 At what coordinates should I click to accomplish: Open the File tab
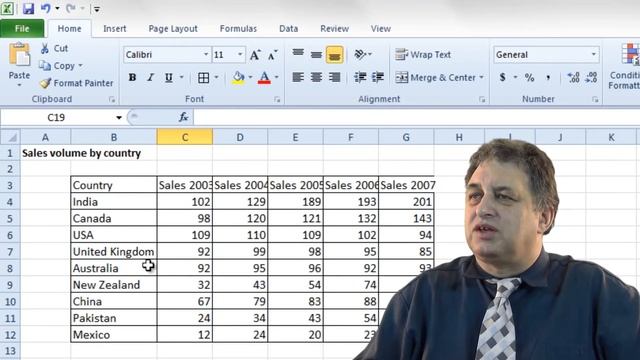coord(22,29)
